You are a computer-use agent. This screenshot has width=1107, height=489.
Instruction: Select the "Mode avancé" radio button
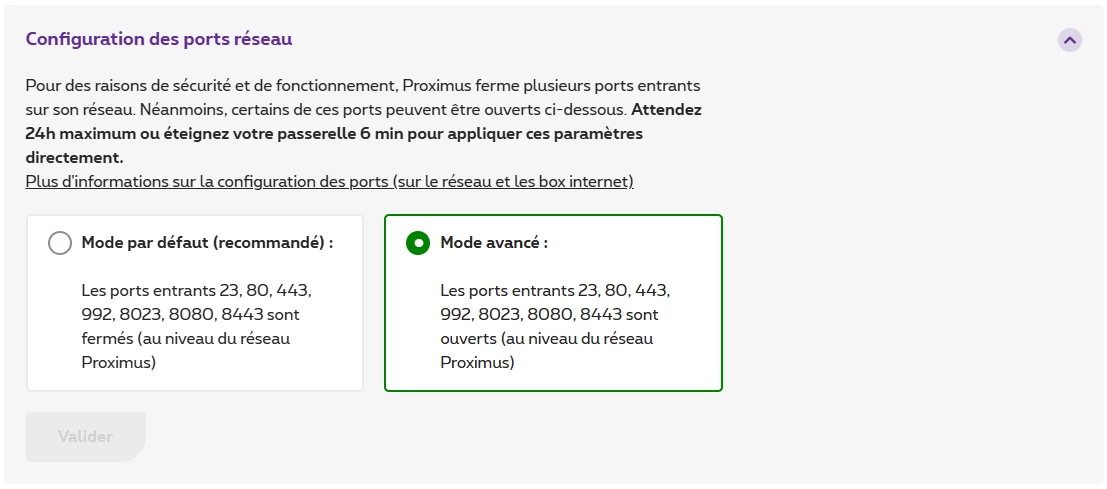(x=418, y=243)
